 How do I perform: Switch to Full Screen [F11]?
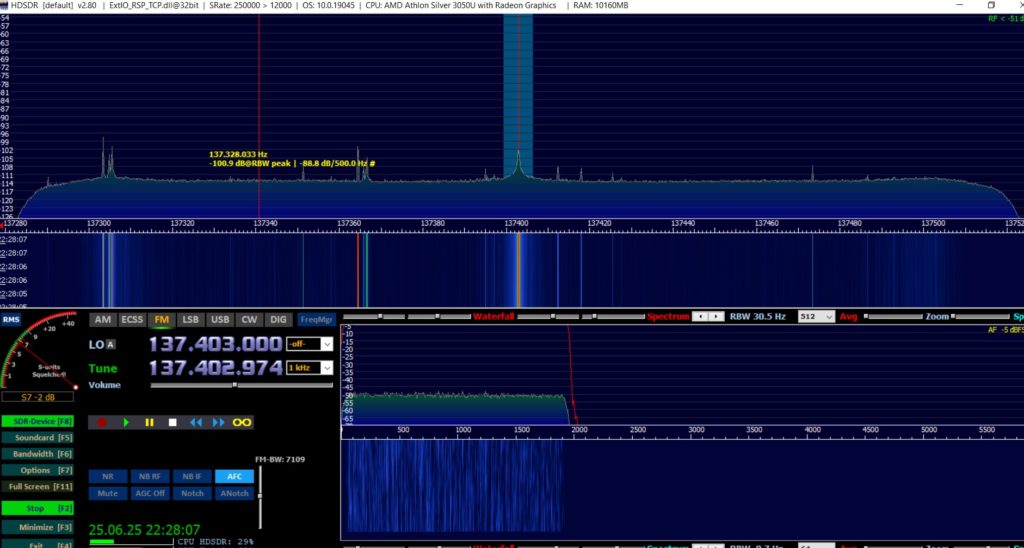pos(38,487)
